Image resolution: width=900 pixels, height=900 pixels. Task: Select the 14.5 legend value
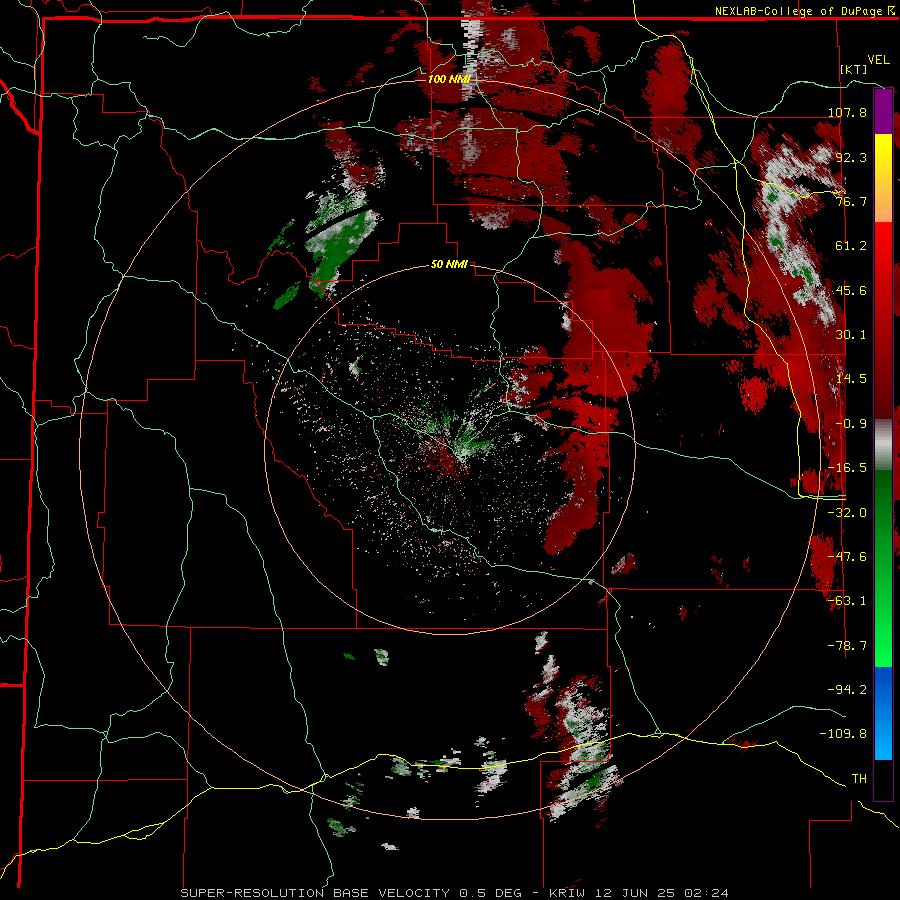click(x=851, y=379)
